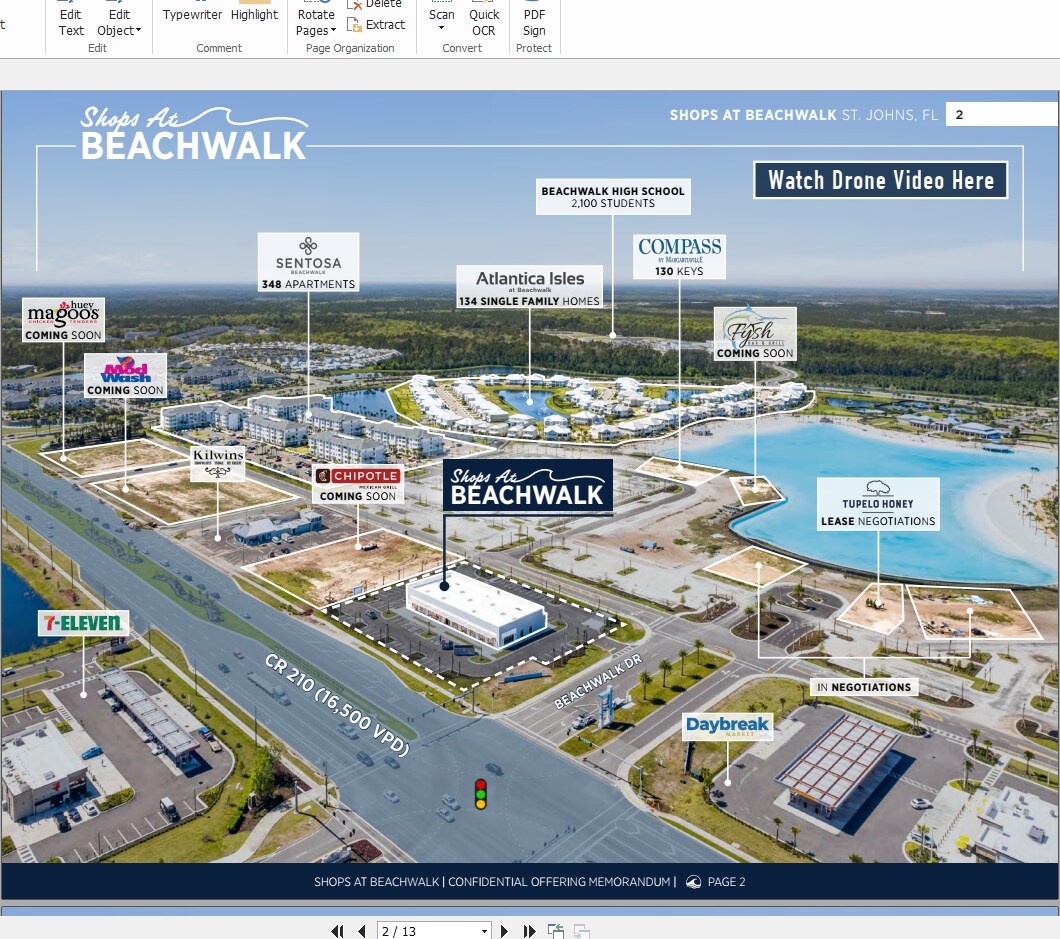
Task: Advance to the next page
Action: [504, 931]
